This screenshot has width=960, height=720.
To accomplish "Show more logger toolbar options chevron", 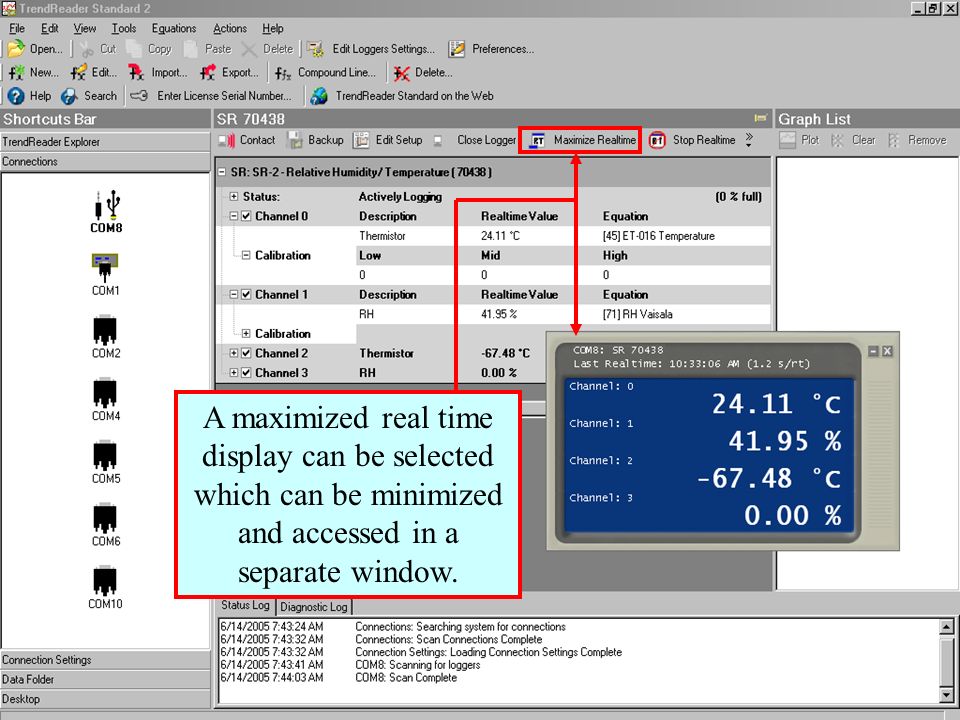I will tap(749, 140).
